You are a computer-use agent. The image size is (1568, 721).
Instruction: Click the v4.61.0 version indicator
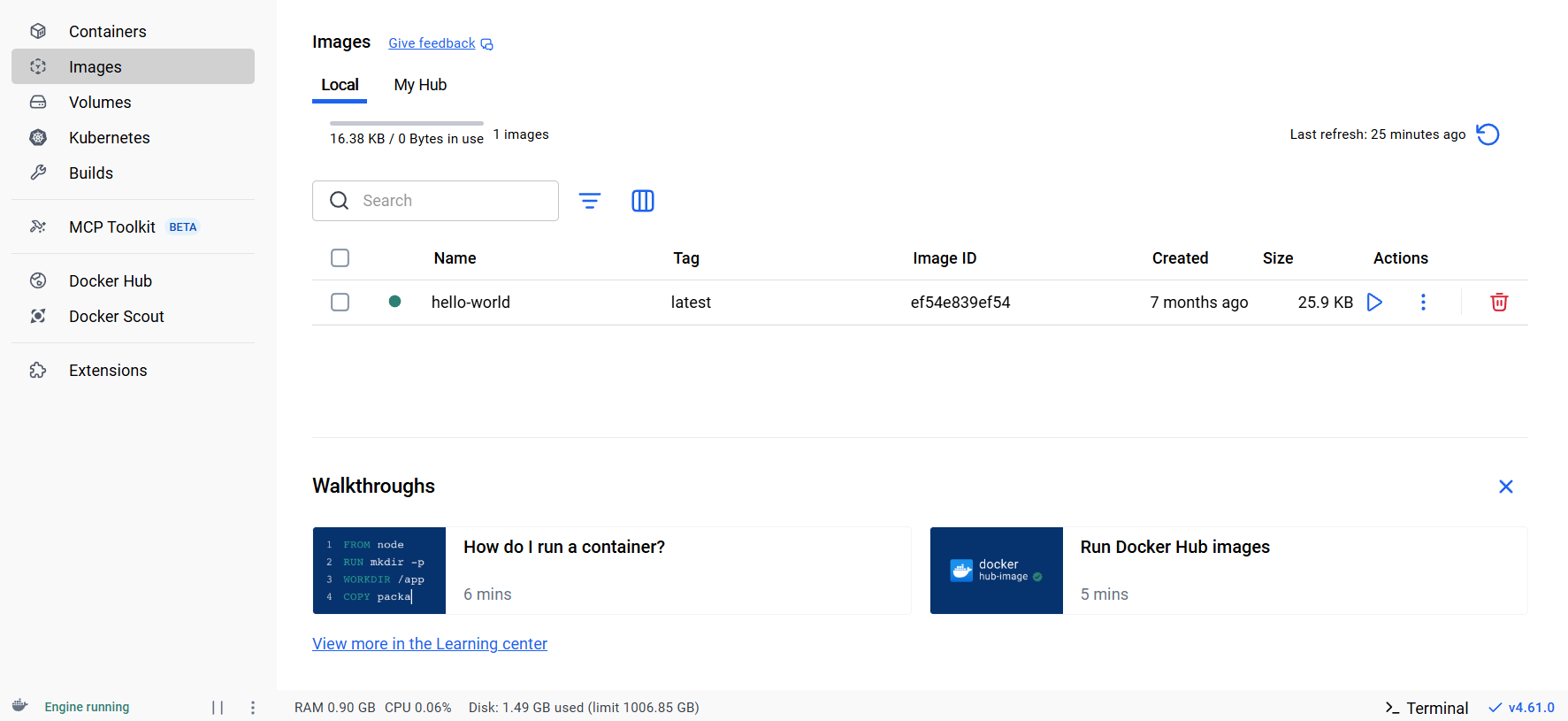click(x=1521, y=708)
